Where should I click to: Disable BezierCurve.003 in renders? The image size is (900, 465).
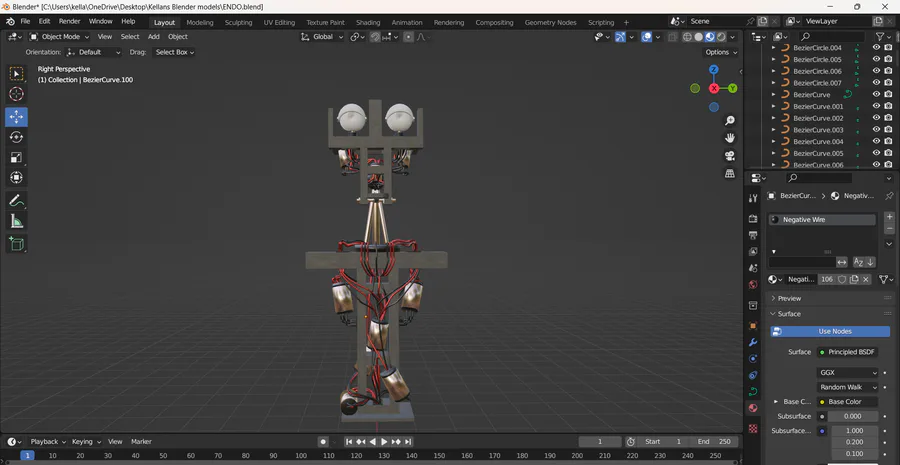click(888, 130)
